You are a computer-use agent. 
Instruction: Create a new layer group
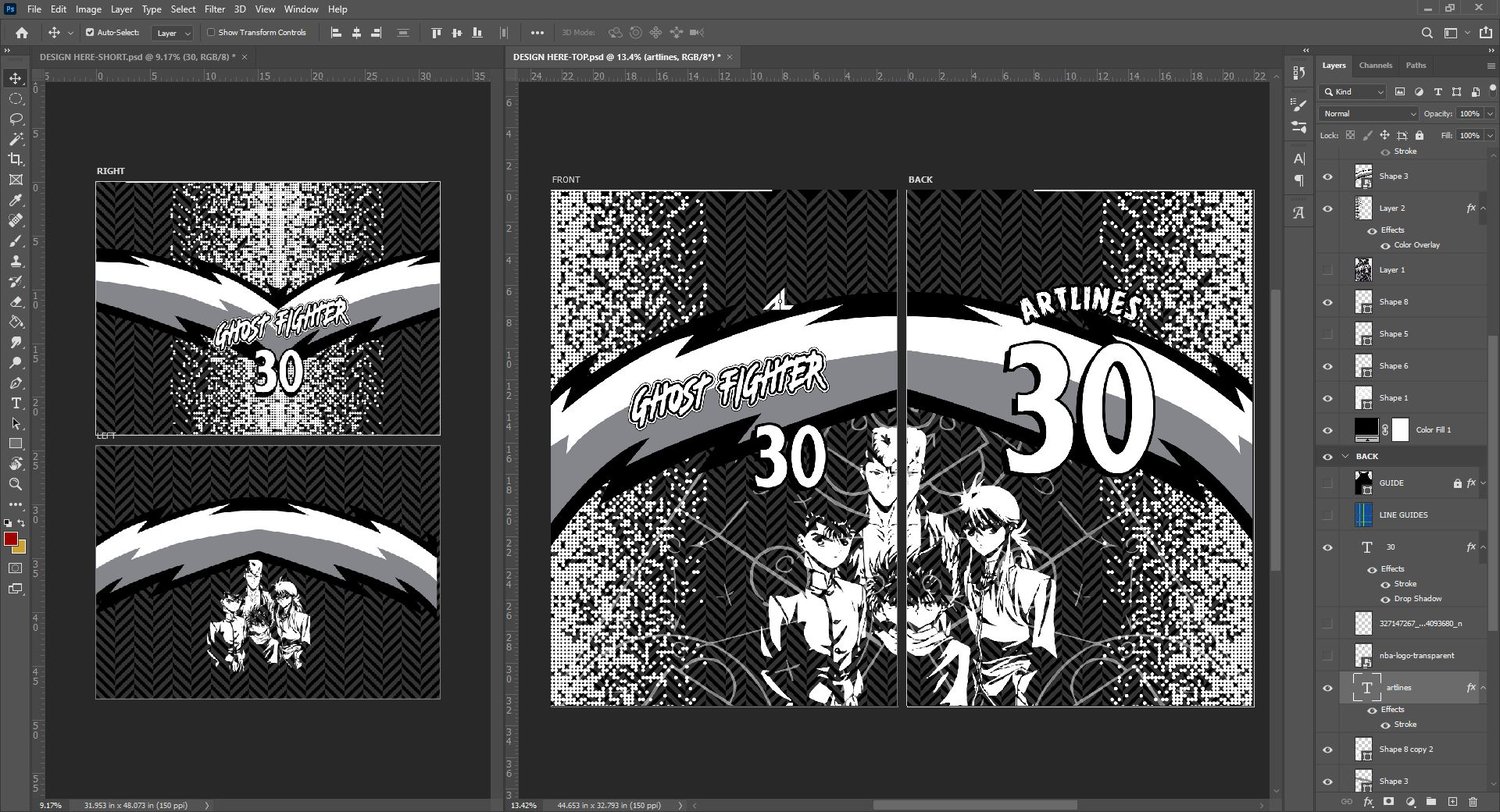pos(1431,801)
